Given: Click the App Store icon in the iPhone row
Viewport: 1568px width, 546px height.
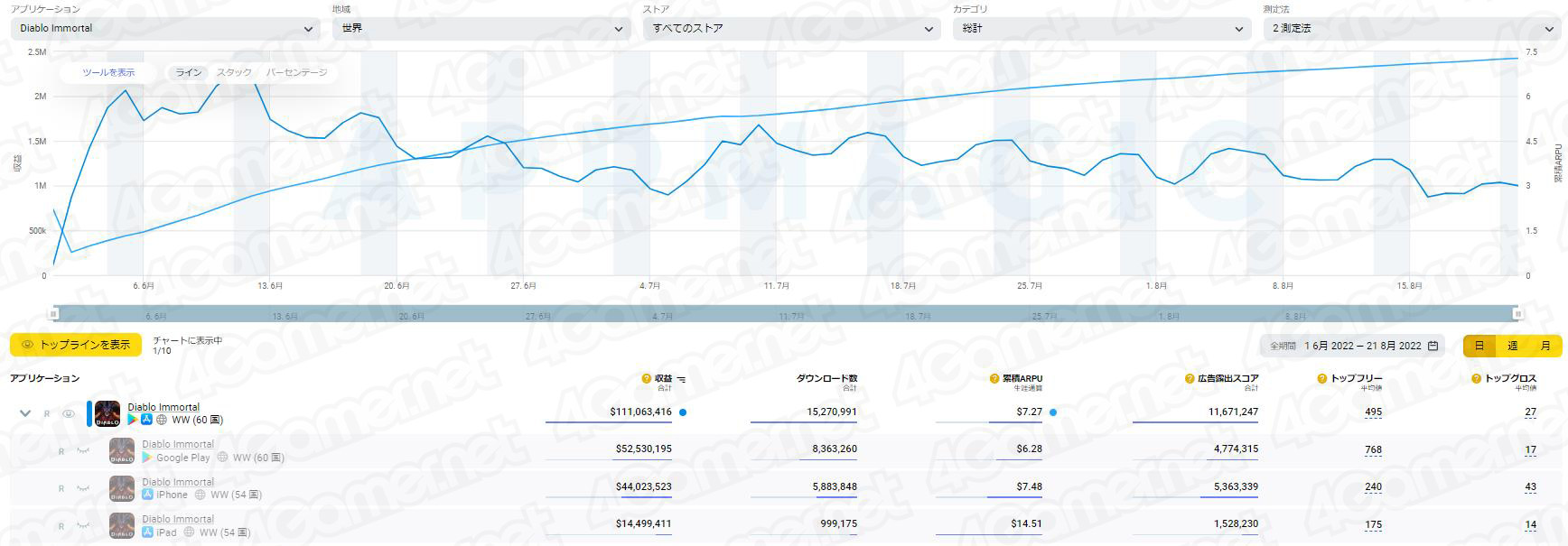Looking at the screenshot, I should (x=147, y=495).
